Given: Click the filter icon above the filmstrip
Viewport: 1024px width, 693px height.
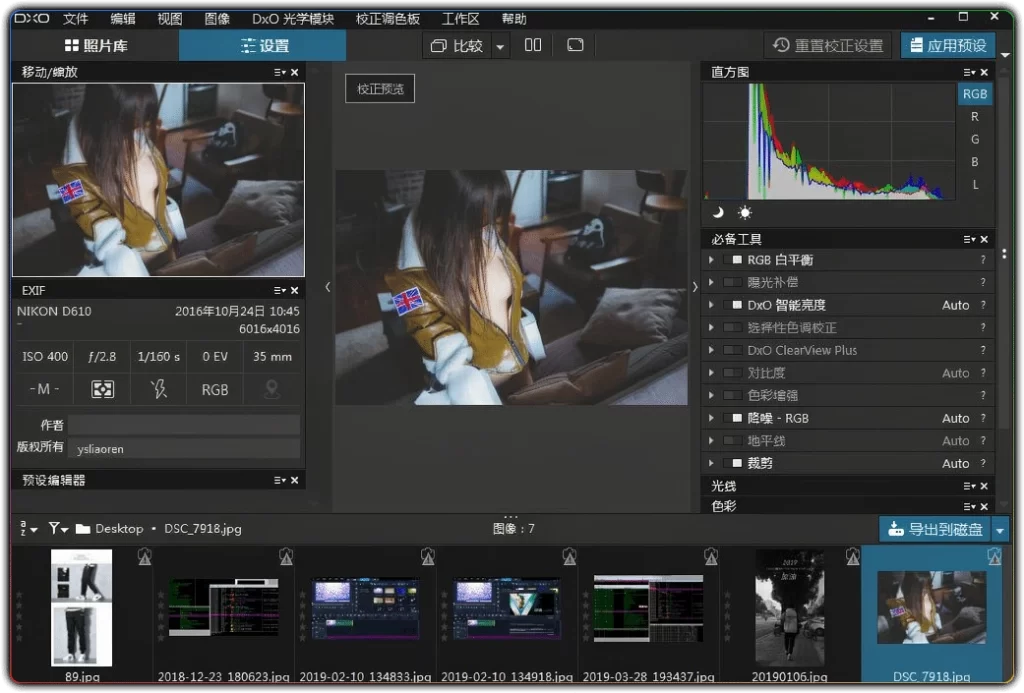Looking at the screenshot, I should (x=54, y=528).
